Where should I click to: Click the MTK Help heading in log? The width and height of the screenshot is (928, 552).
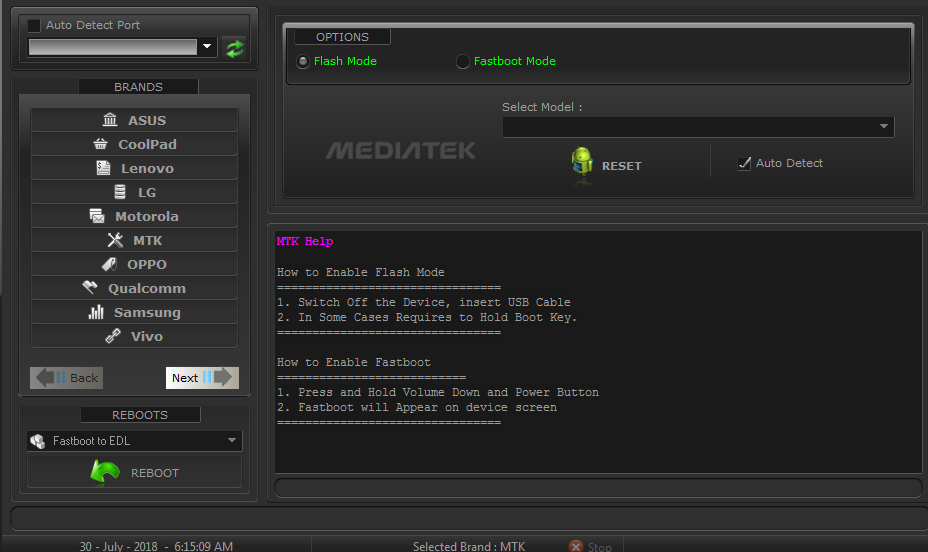coord(305,241)
